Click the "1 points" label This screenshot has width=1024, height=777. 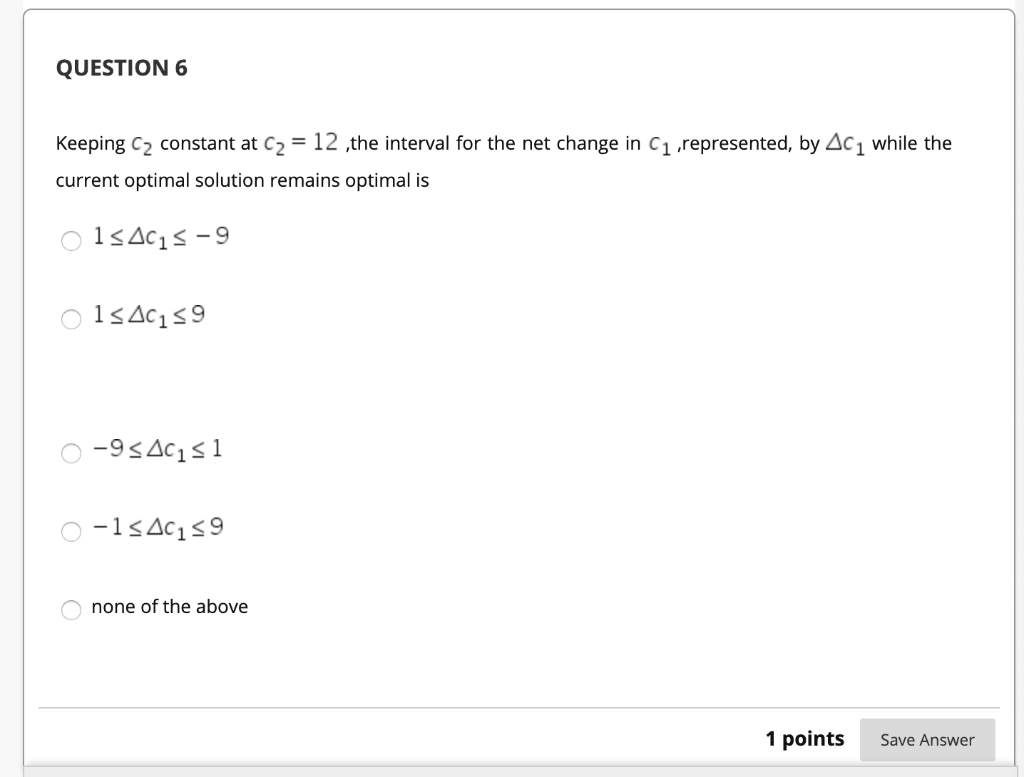(x=804, y=739)
